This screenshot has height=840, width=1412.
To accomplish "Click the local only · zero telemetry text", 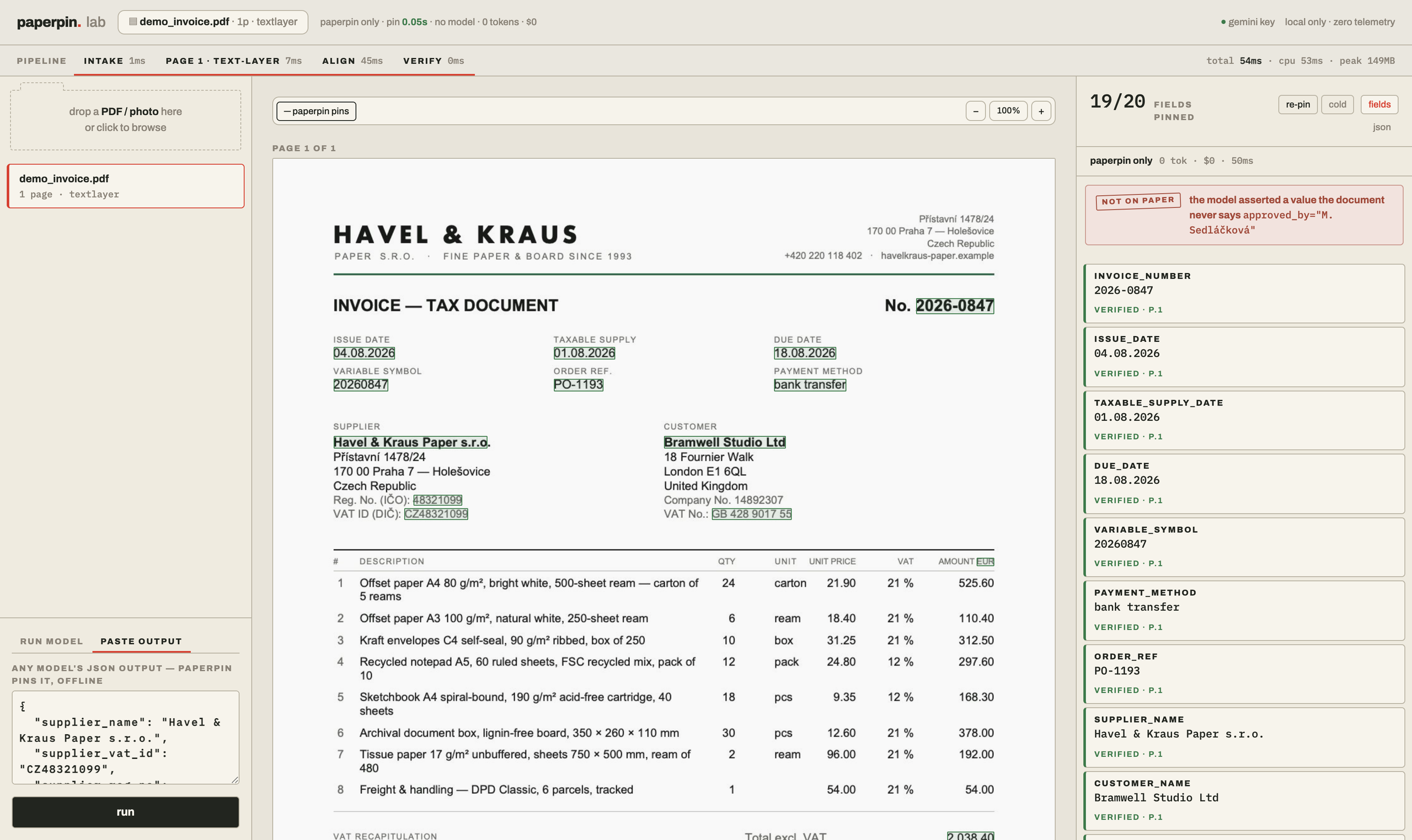I will 1340,22.
